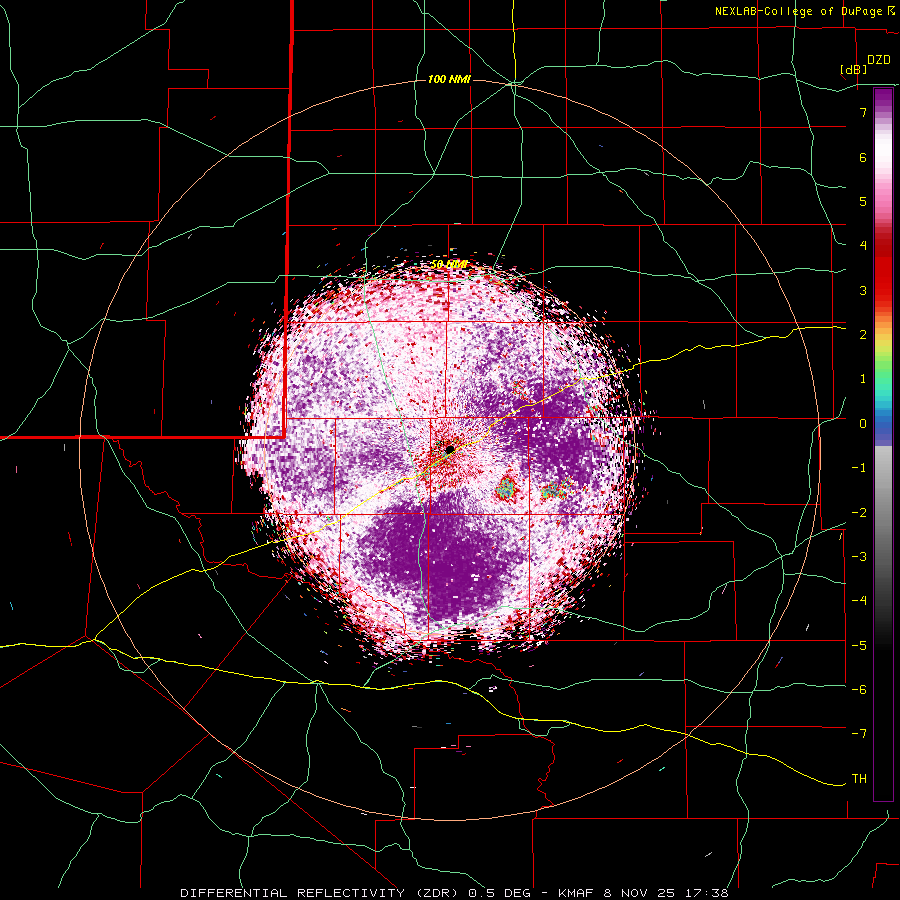Click the KMAF station identifier in caption
Screen dimensions: 900x900
click(575, 893)
